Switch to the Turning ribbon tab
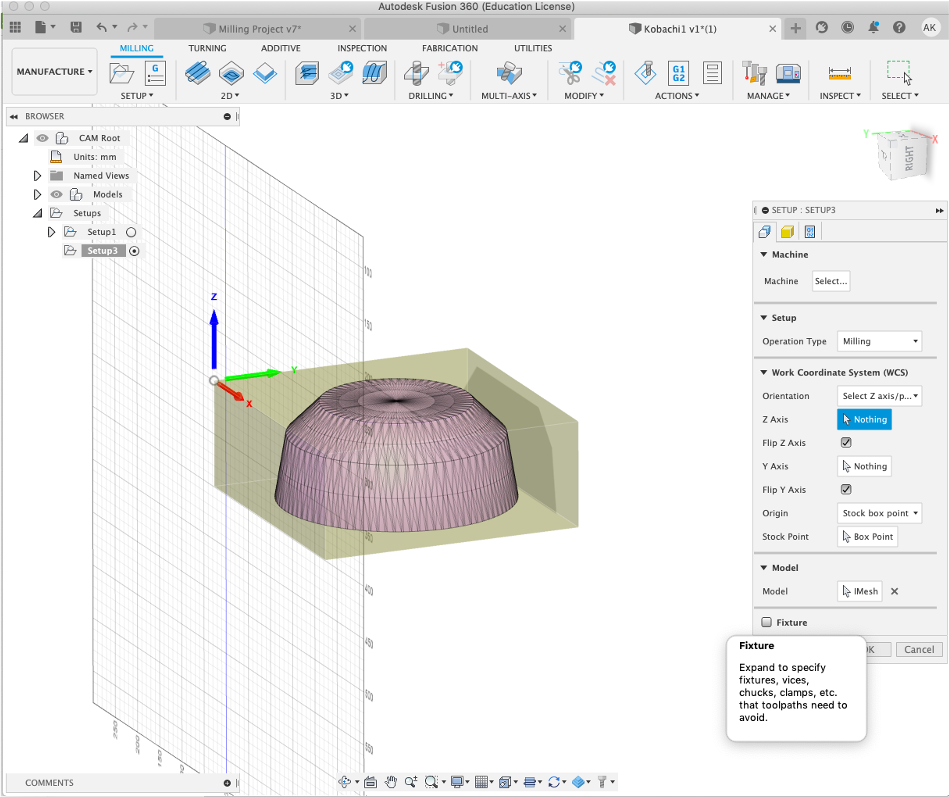 tap(207, 48)
